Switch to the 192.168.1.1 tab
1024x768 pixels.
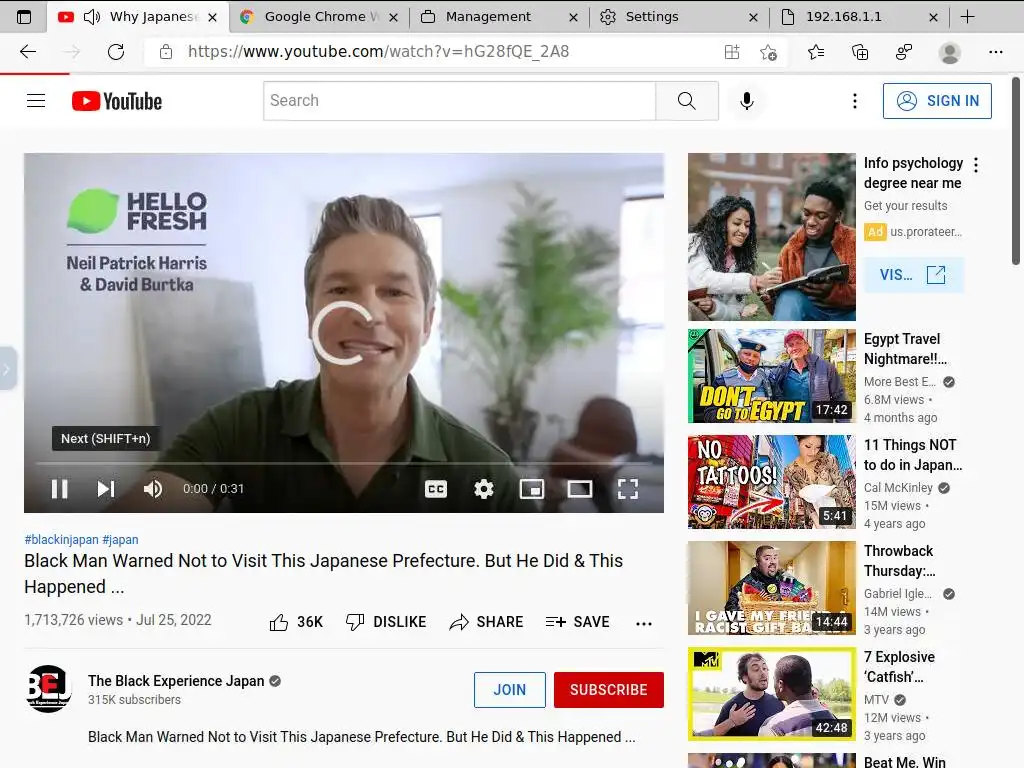coord(859,17)
